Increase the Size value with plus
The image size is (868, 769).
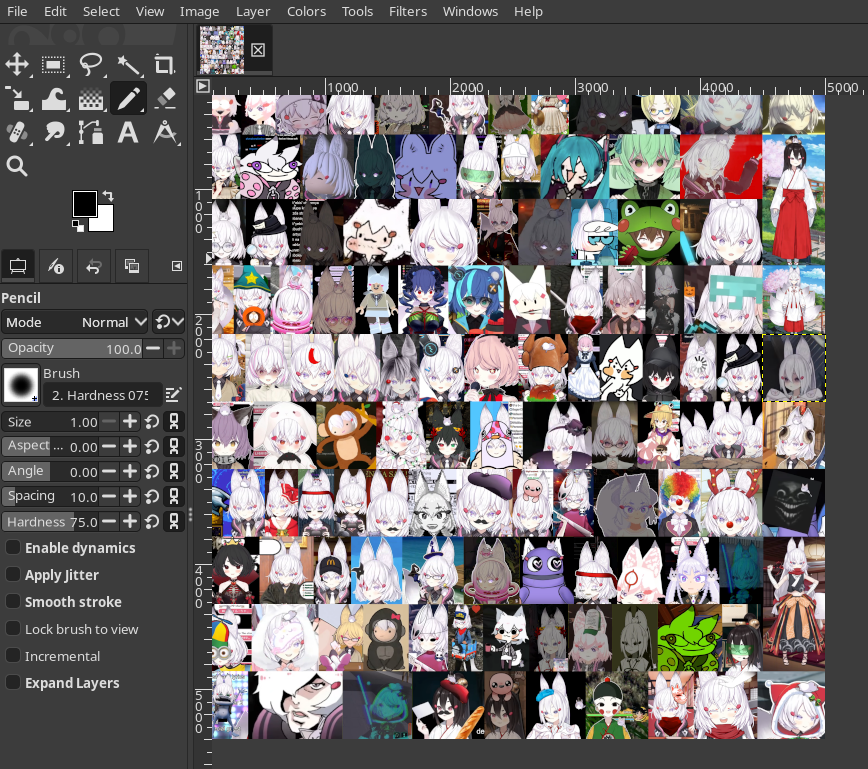click(x=130, y=422)
